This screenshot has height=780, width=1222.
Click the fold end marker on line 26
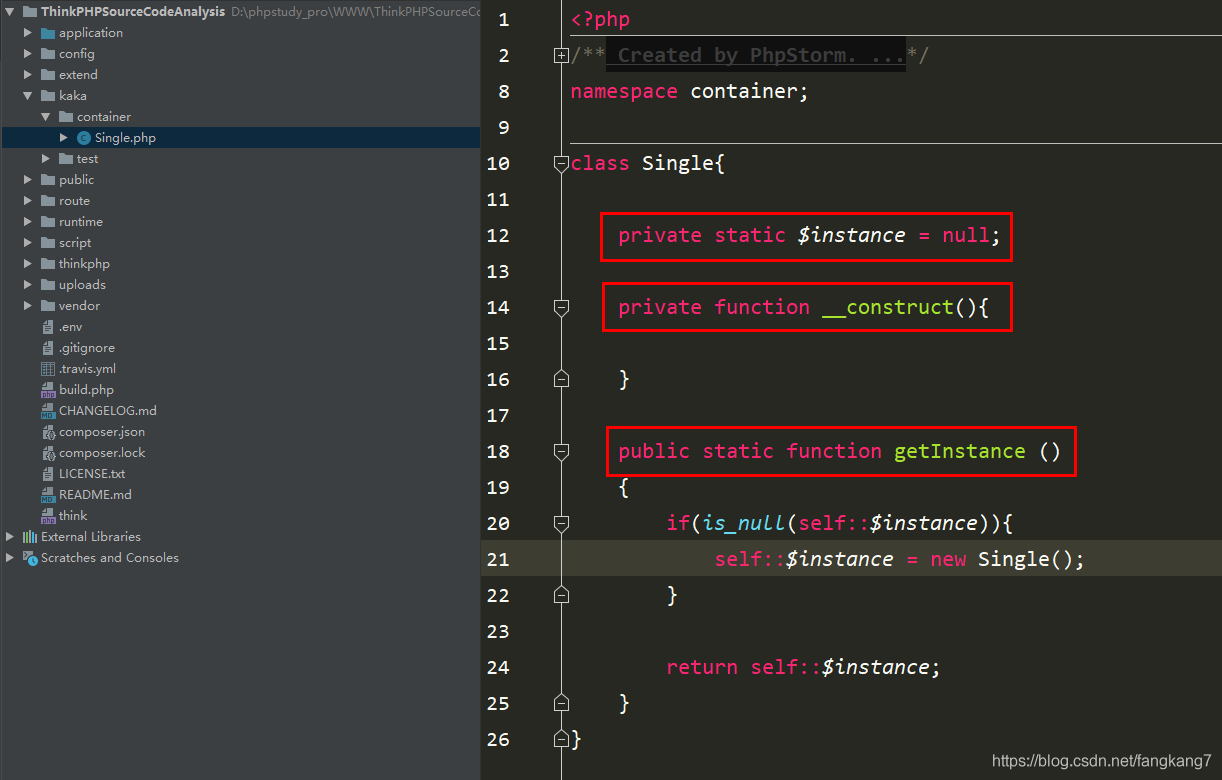pos(561,738)
